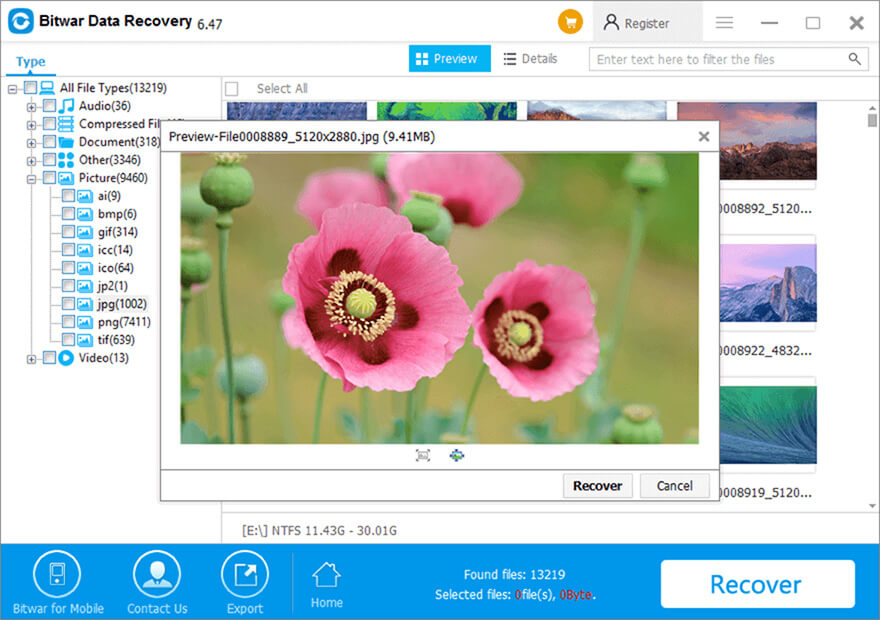880x620 pixels.
Task: Expand the Other(3346) node
Action: [x=31, y=161]
